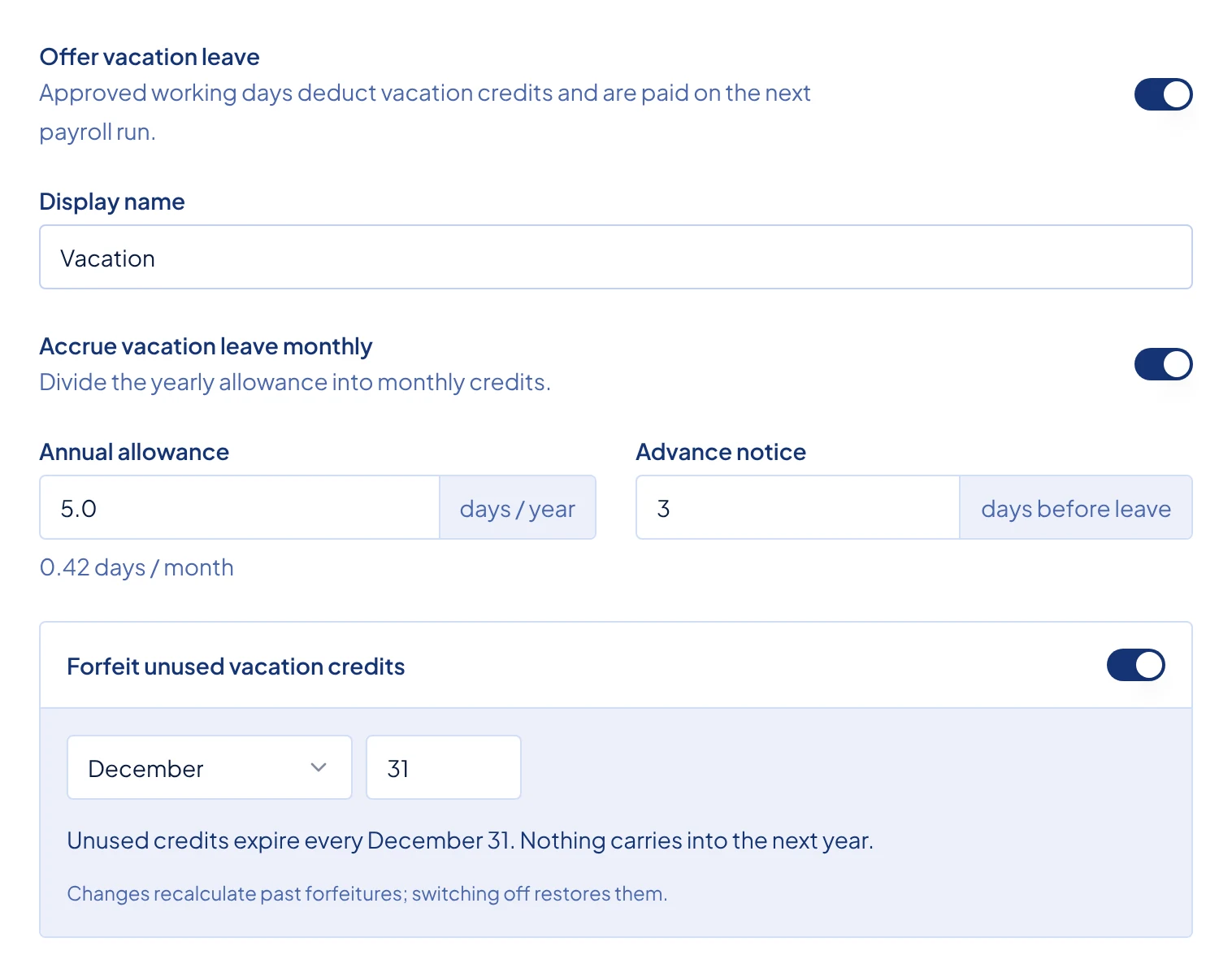Click the "Advance notice" label
The width and height of the screenshot is (1232, 977).
click(721, 452)
